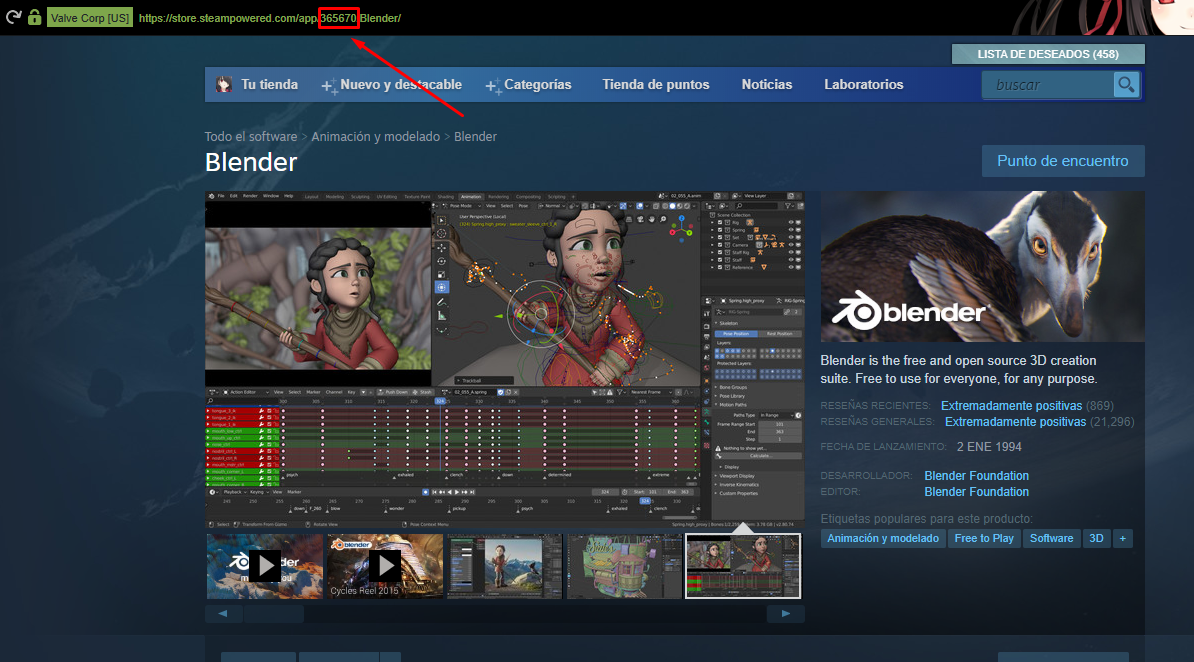Click the right arrow of thumbnail strip
The image size is (1194, 662).
[786, 613]
